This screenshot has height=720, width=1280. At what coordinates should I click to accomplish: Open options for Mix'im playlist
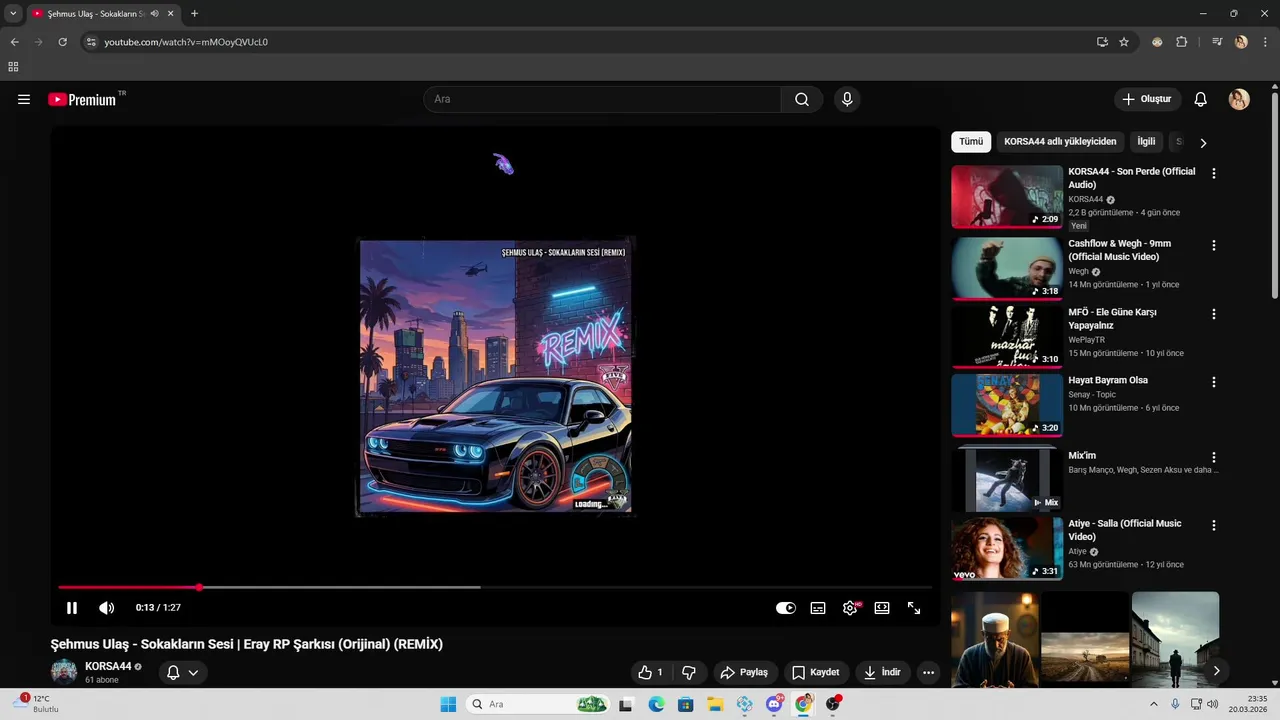tap(1214, 457)
